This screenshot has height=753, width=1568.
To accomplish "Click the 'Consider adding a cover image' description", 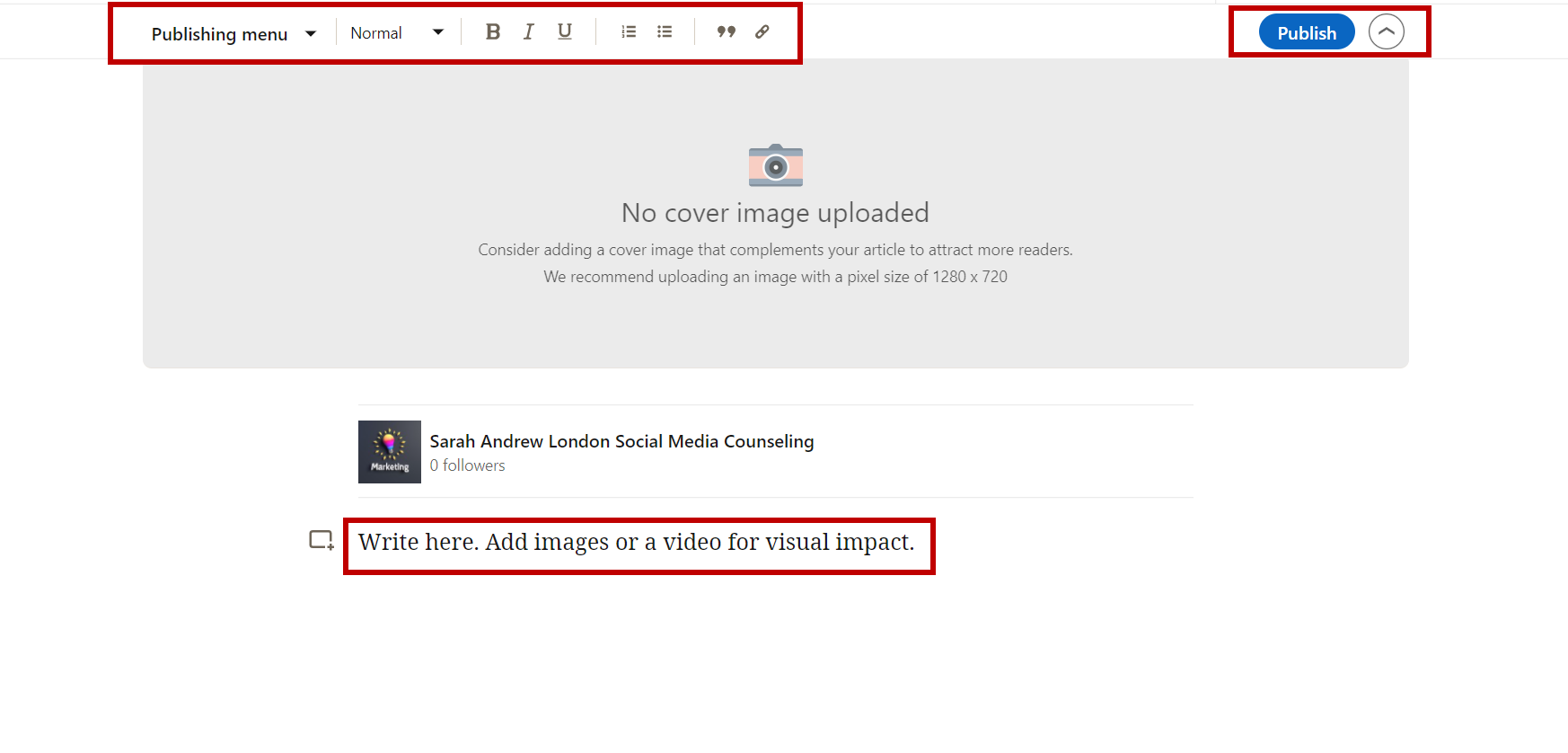I will [x=776, y=250].
